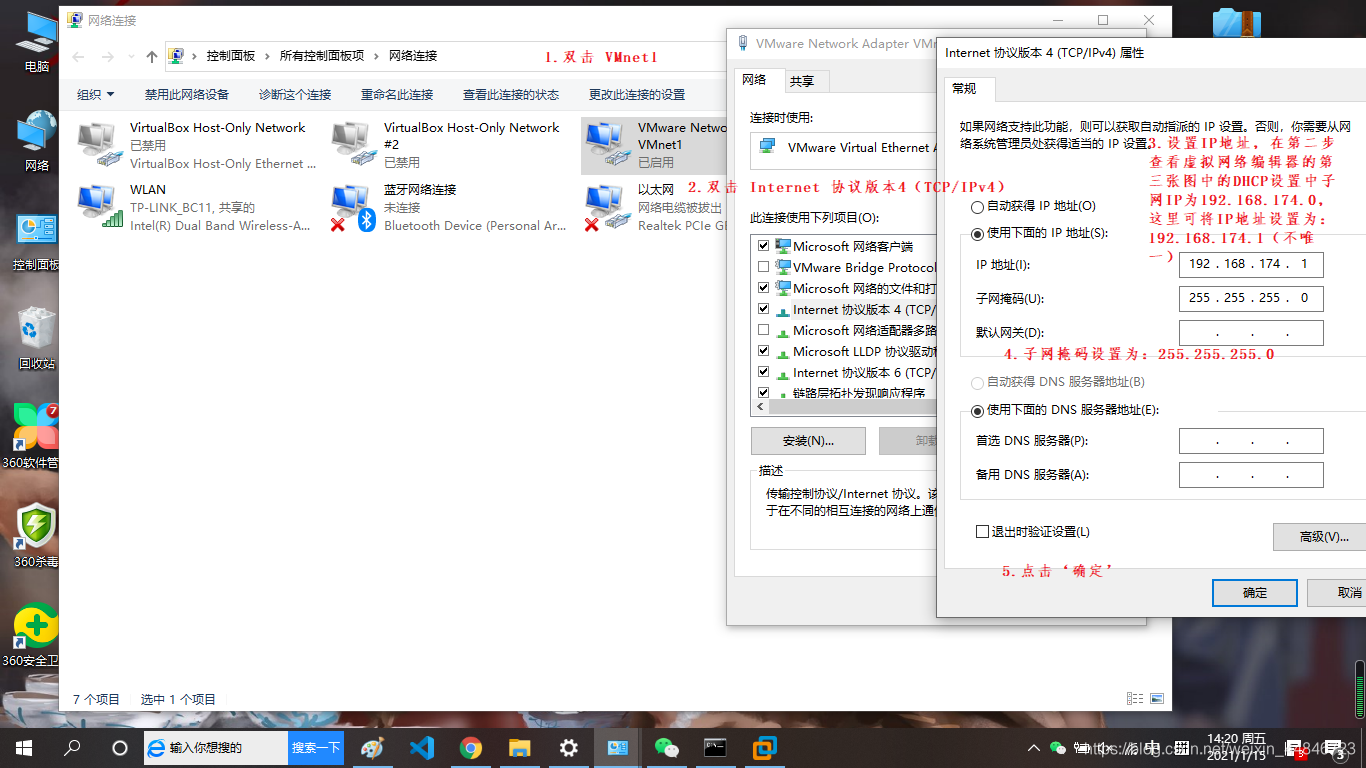Expand 所有控制面板项 breadcrumb chevron
Image resolution: width=1366 pixels, height=768 pixels.
click(x=376, y=56)
